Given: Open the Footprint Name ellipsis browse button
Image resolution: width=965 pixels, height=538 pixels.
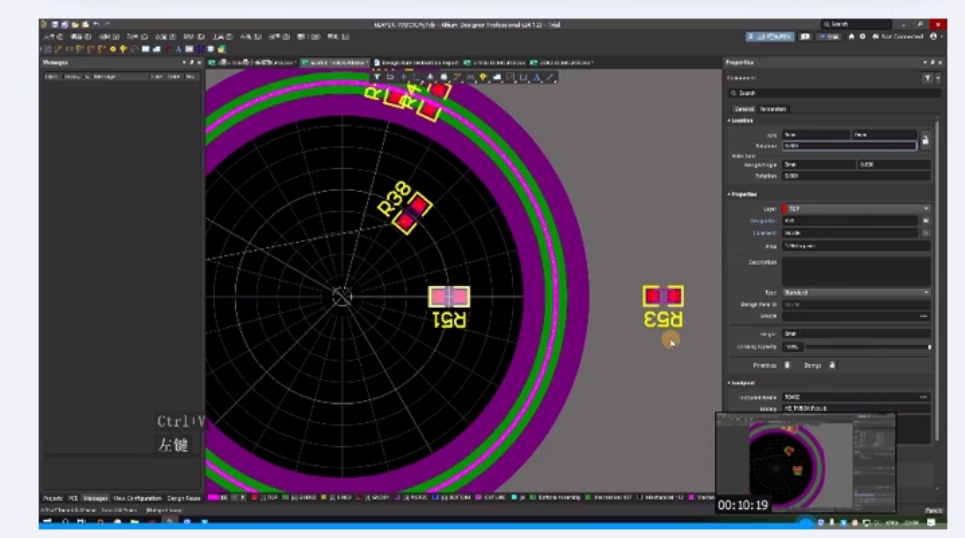Looking at the screenshot, I should tap(923, 397).
